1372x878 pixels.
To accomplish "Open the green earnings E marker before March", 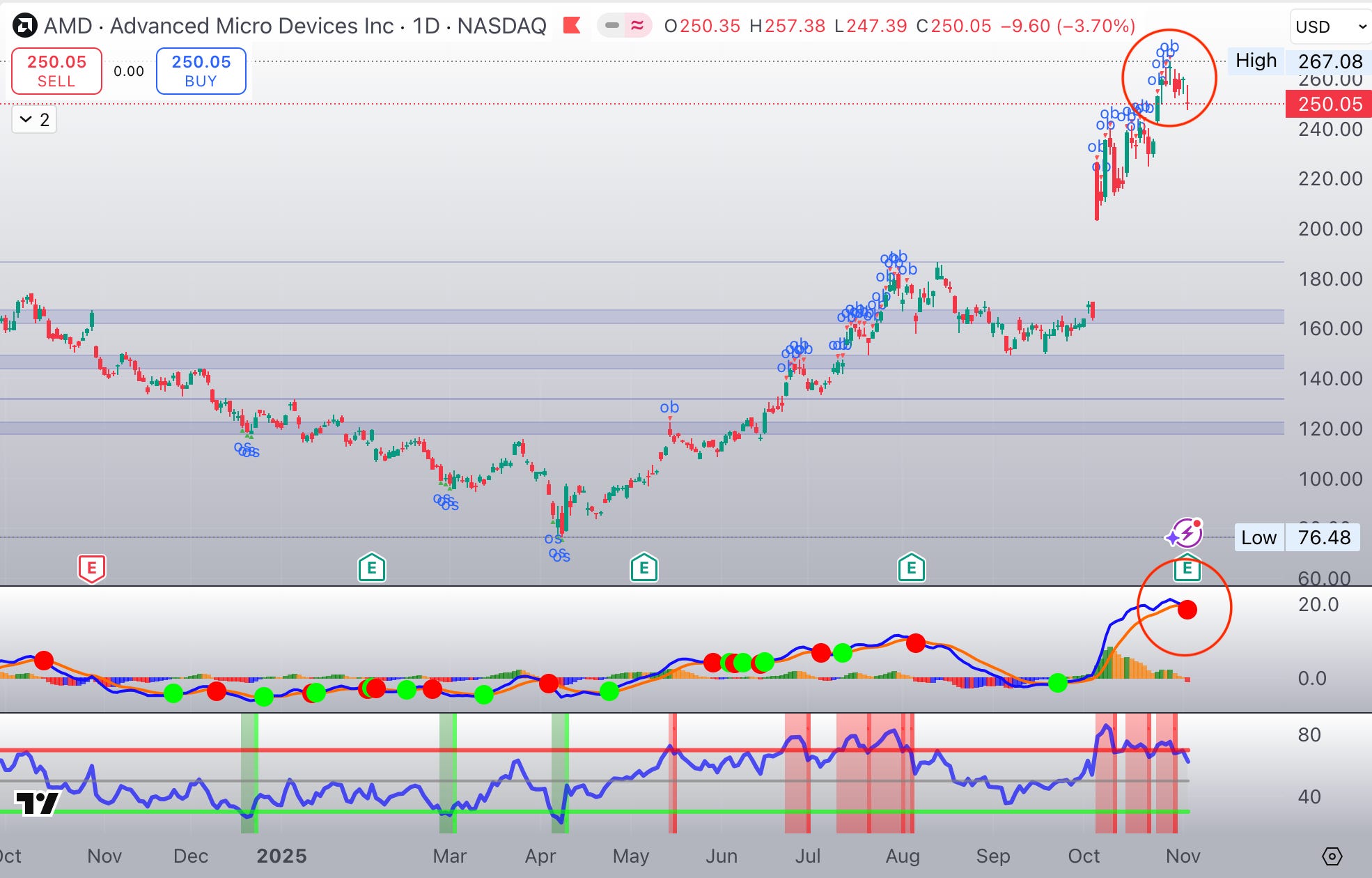I will tap(372, 568).
